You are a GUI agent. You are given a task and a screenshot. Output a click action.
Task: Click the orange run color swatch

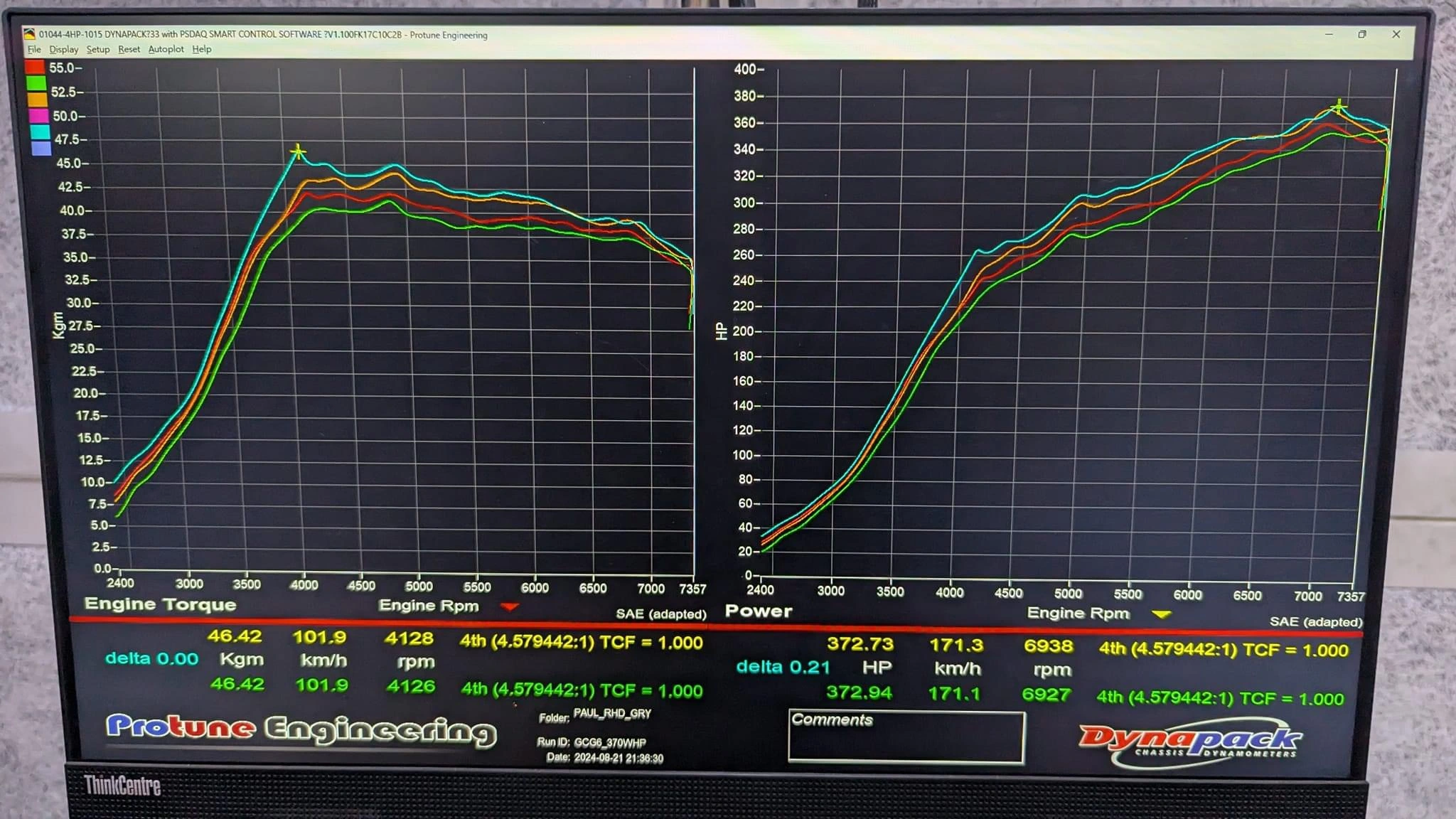click(x=37, y=100)
